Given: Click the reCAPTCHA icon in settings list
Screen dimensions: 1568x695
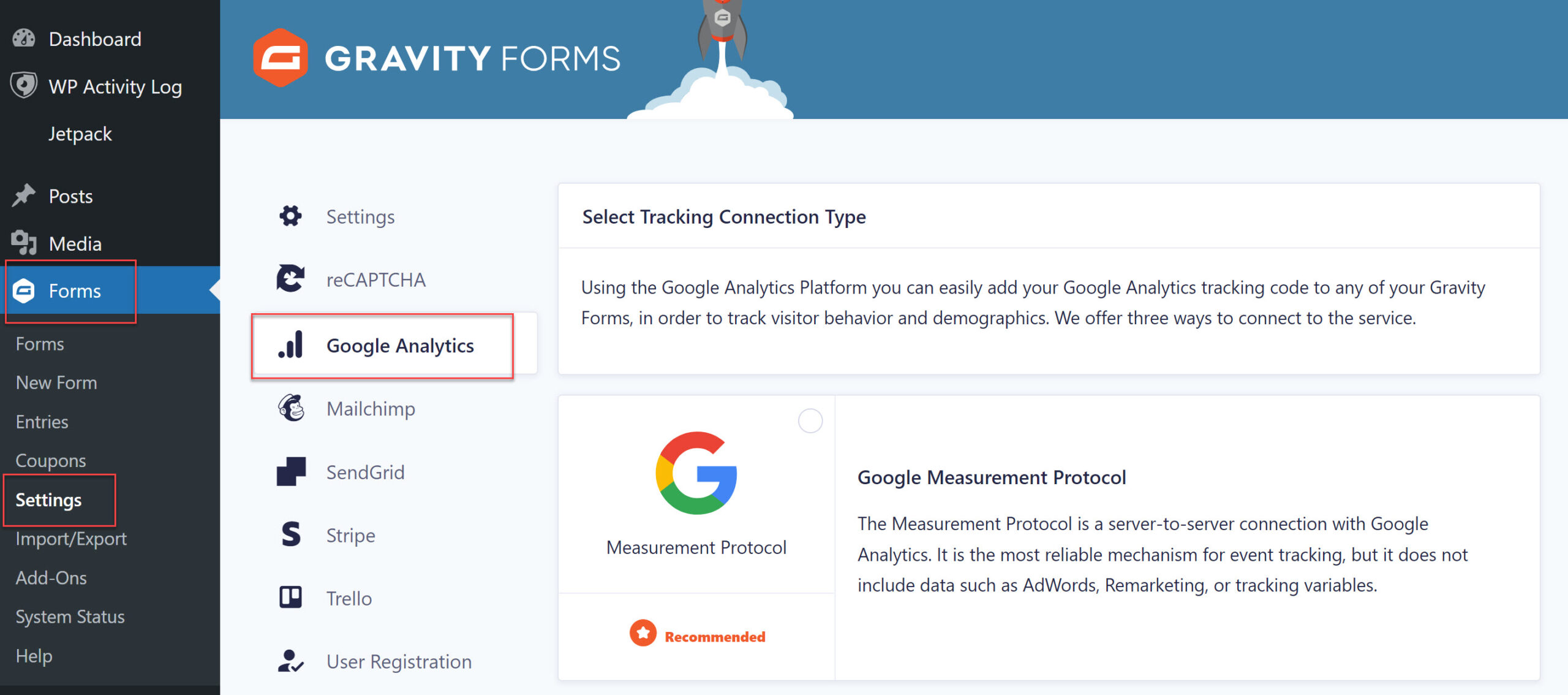Looking at the screenshot, I should 290,279.
